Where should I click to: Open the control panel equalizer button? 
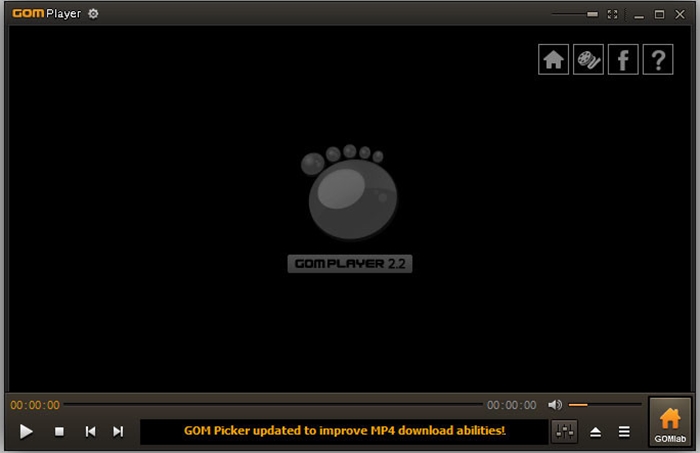pos(565,432)
